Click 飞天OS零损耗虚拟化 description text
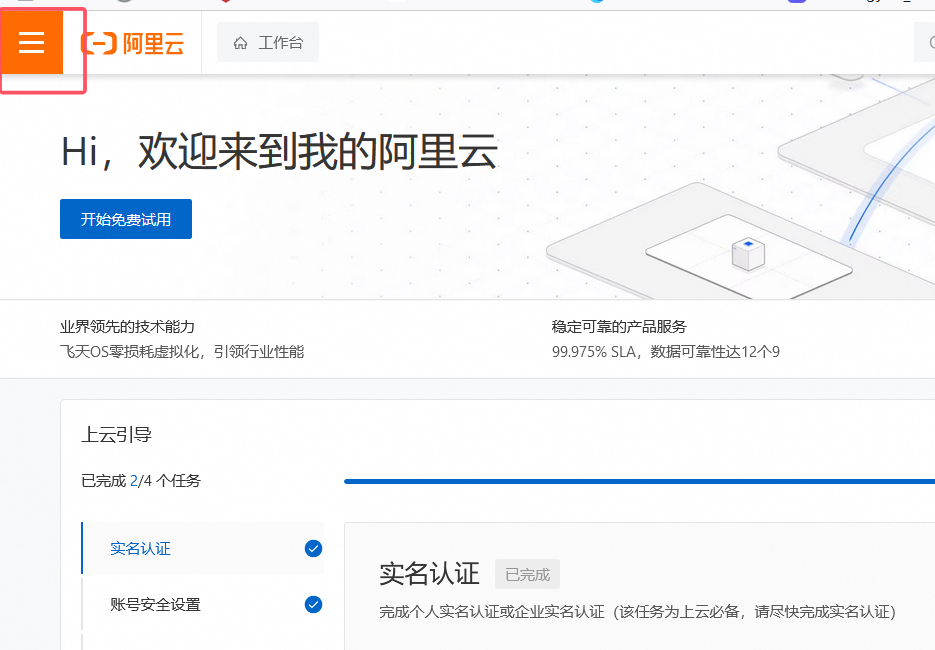 coord(182,352)
